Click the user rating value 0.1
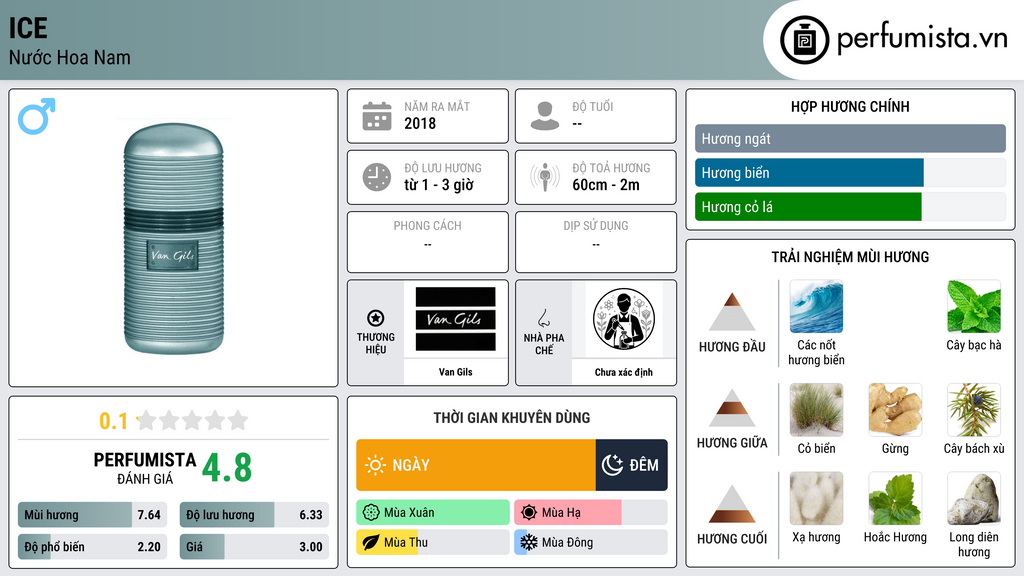Image resolution: width=1024 pixels, height=576 pixels. point(114,421)
